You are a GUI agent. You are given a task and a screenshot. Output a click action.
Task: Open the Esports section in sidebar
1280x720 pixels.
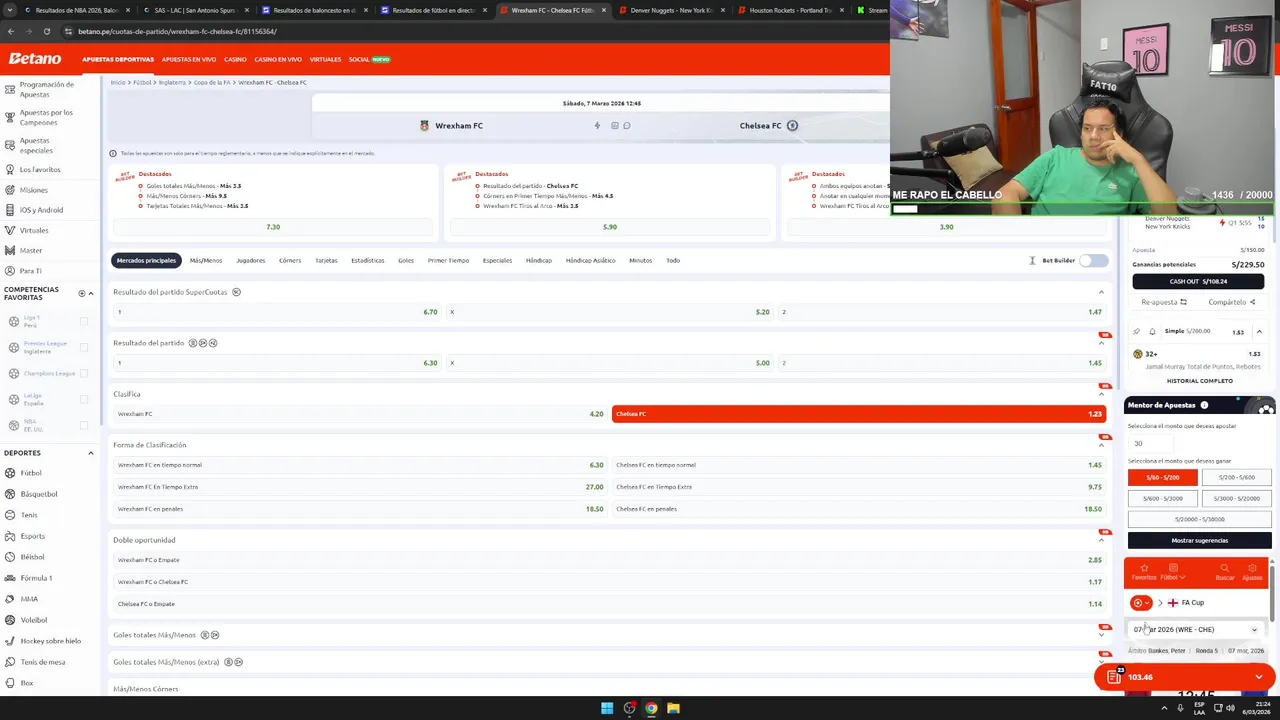32,536
